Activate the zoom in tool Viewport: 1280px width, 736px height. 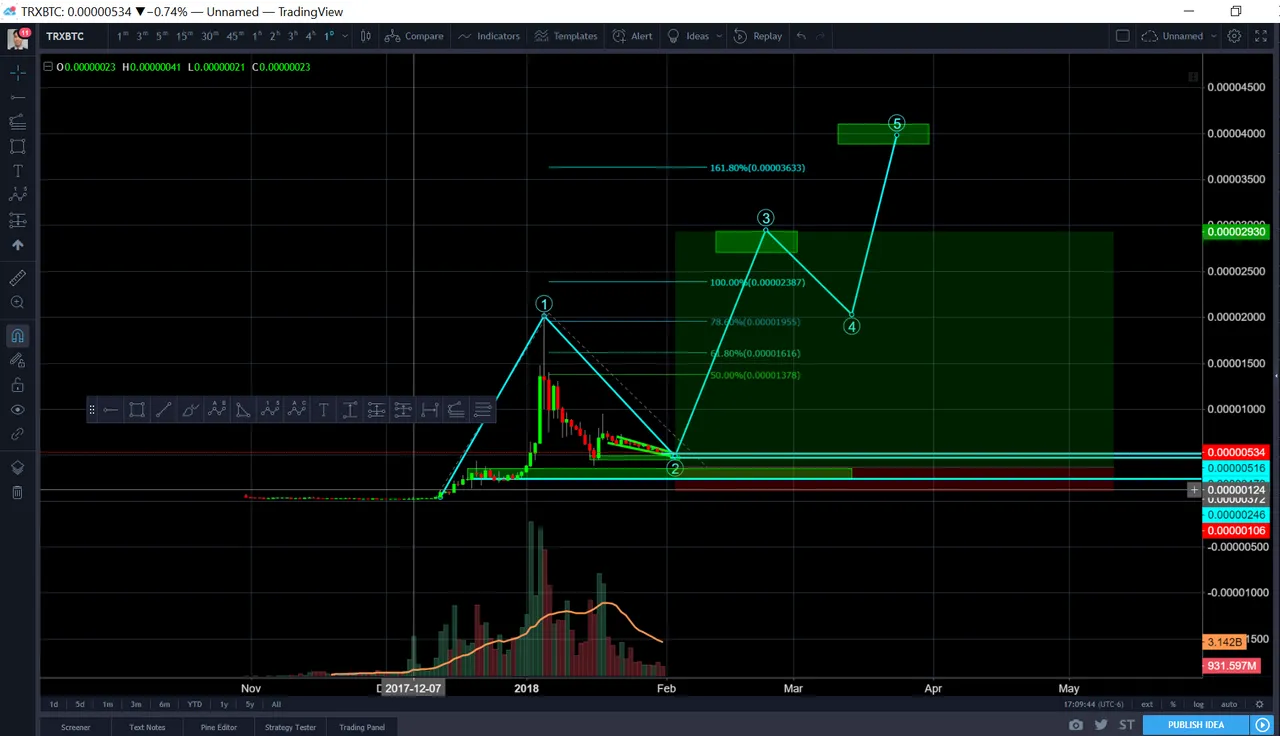click(x=17, y=302)
